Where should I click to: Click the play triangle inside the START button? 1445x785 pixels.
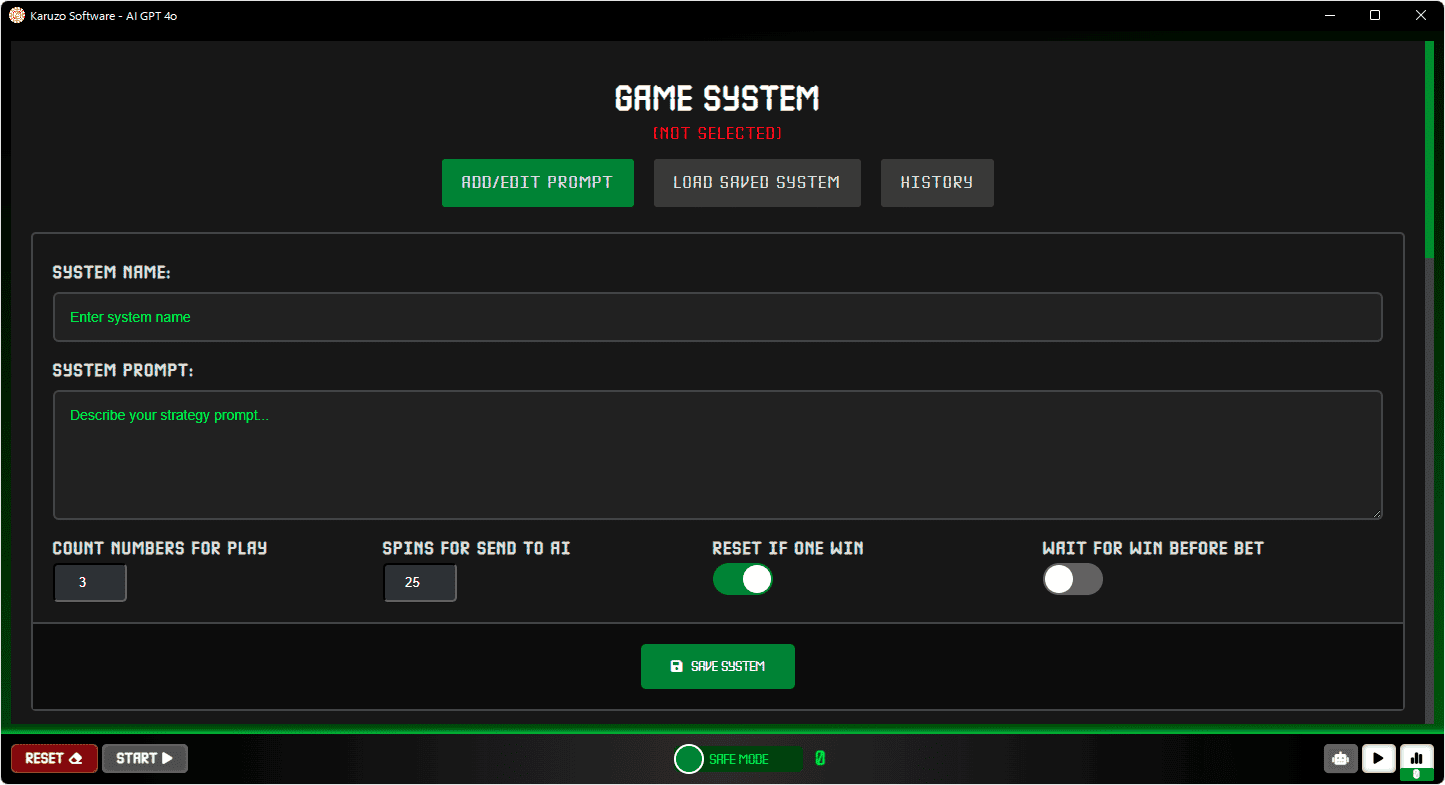click(x=166, y=758)
